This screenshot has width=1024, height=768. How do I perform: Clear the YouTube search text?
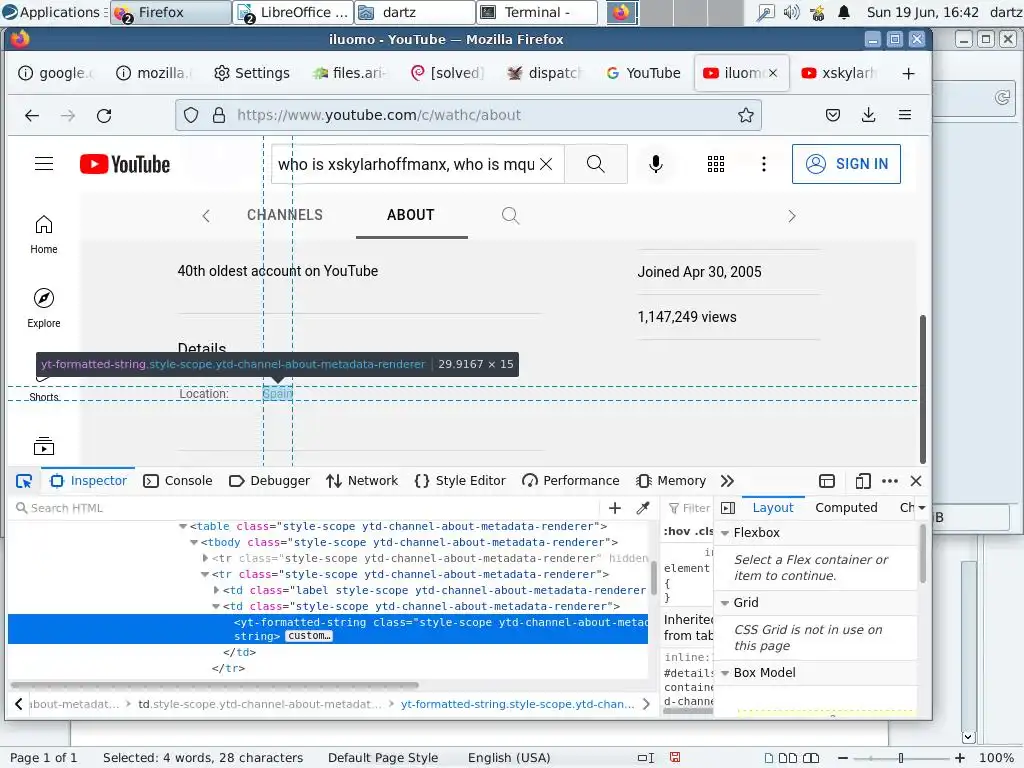pyautogui.click(x=546, y=164)
